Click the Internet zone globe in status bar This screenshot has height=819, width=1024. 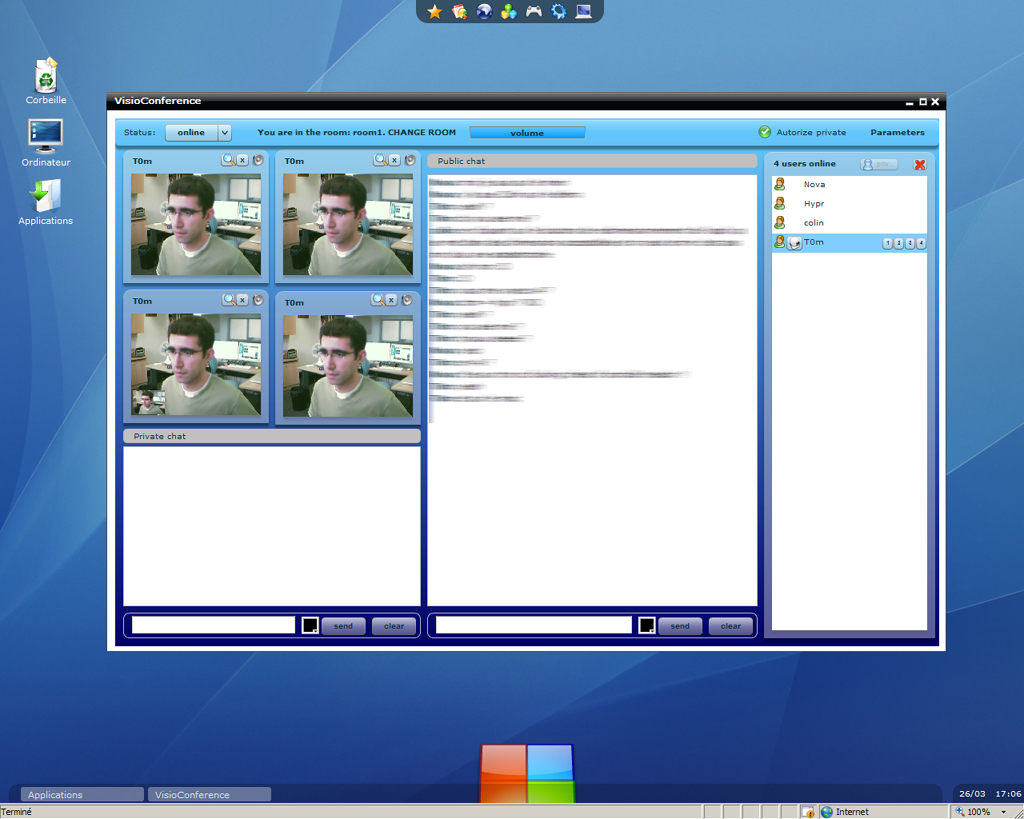[x=827, y=812]
